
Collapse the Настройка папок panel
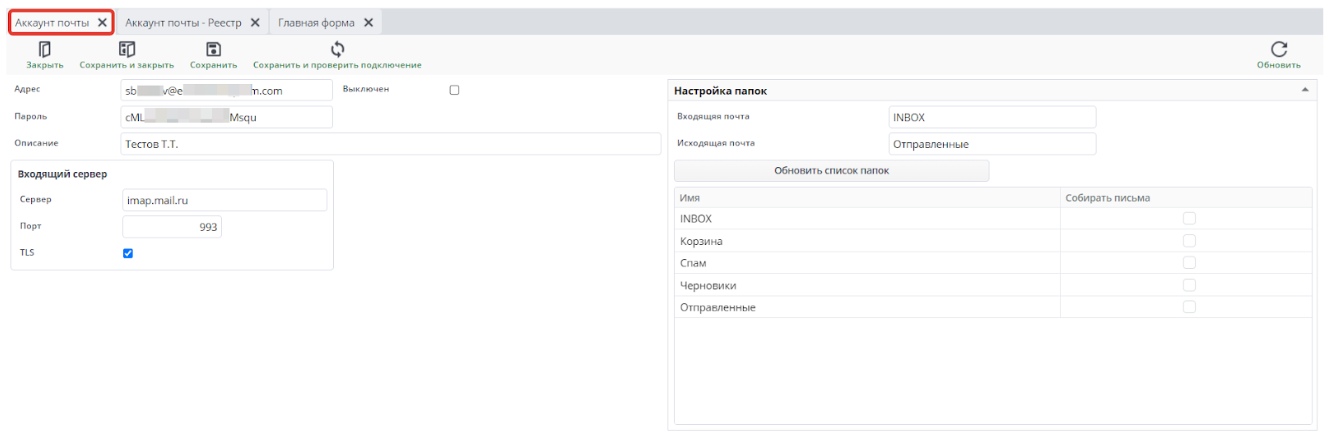coord(1304,90)
